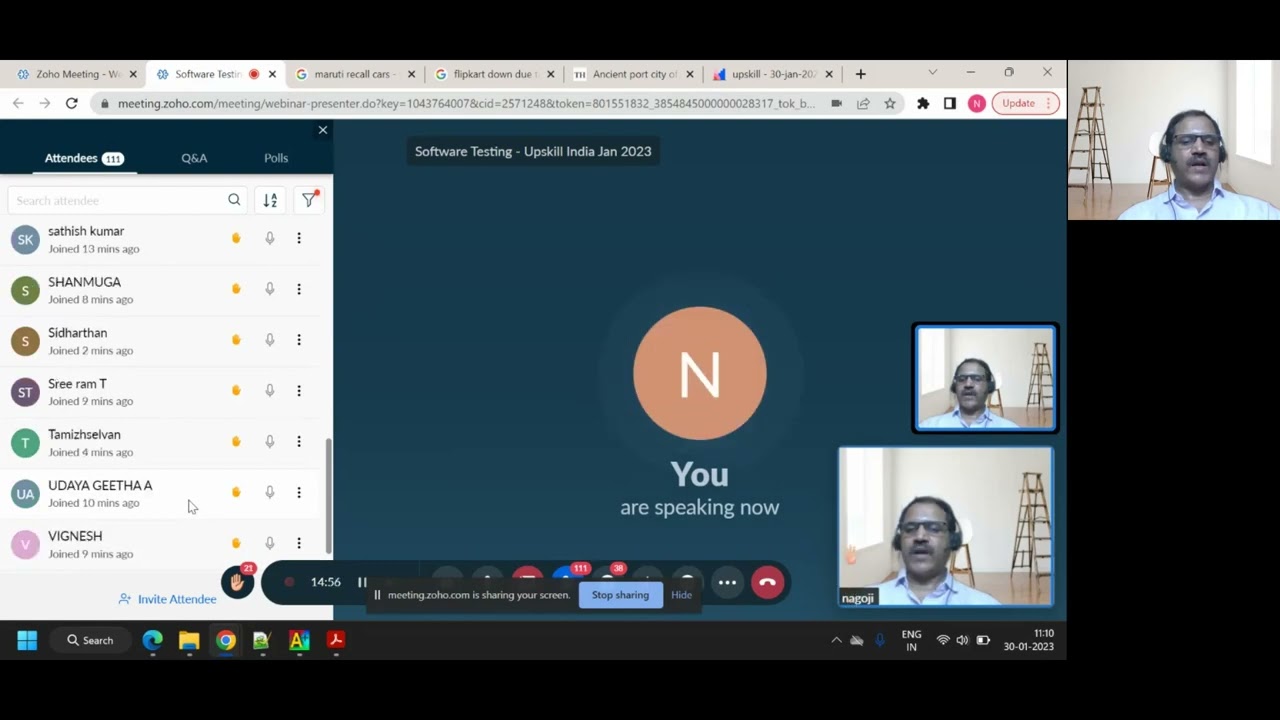Viewport: 1280px width, 720px height.
Task: Click Invite Attendee link
Action: click(167, 599)
